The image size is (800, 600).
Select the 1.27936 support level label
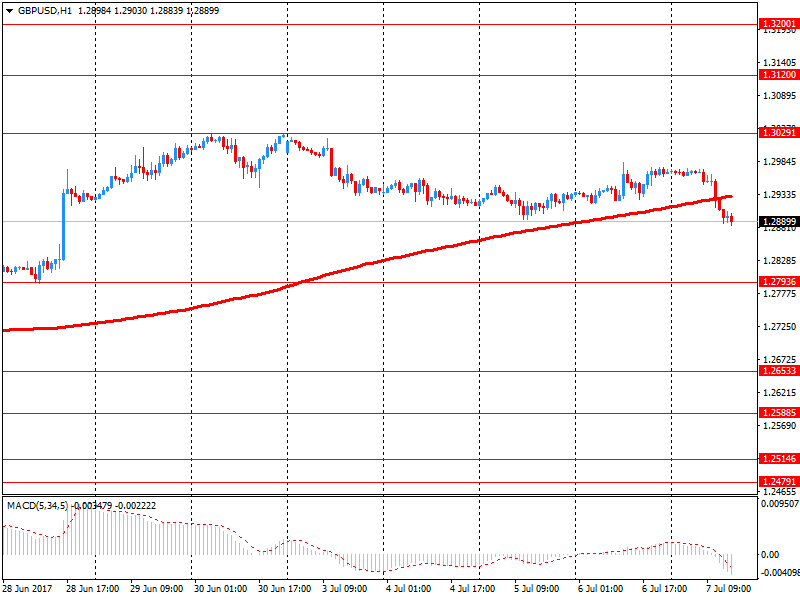coord(779,282)
